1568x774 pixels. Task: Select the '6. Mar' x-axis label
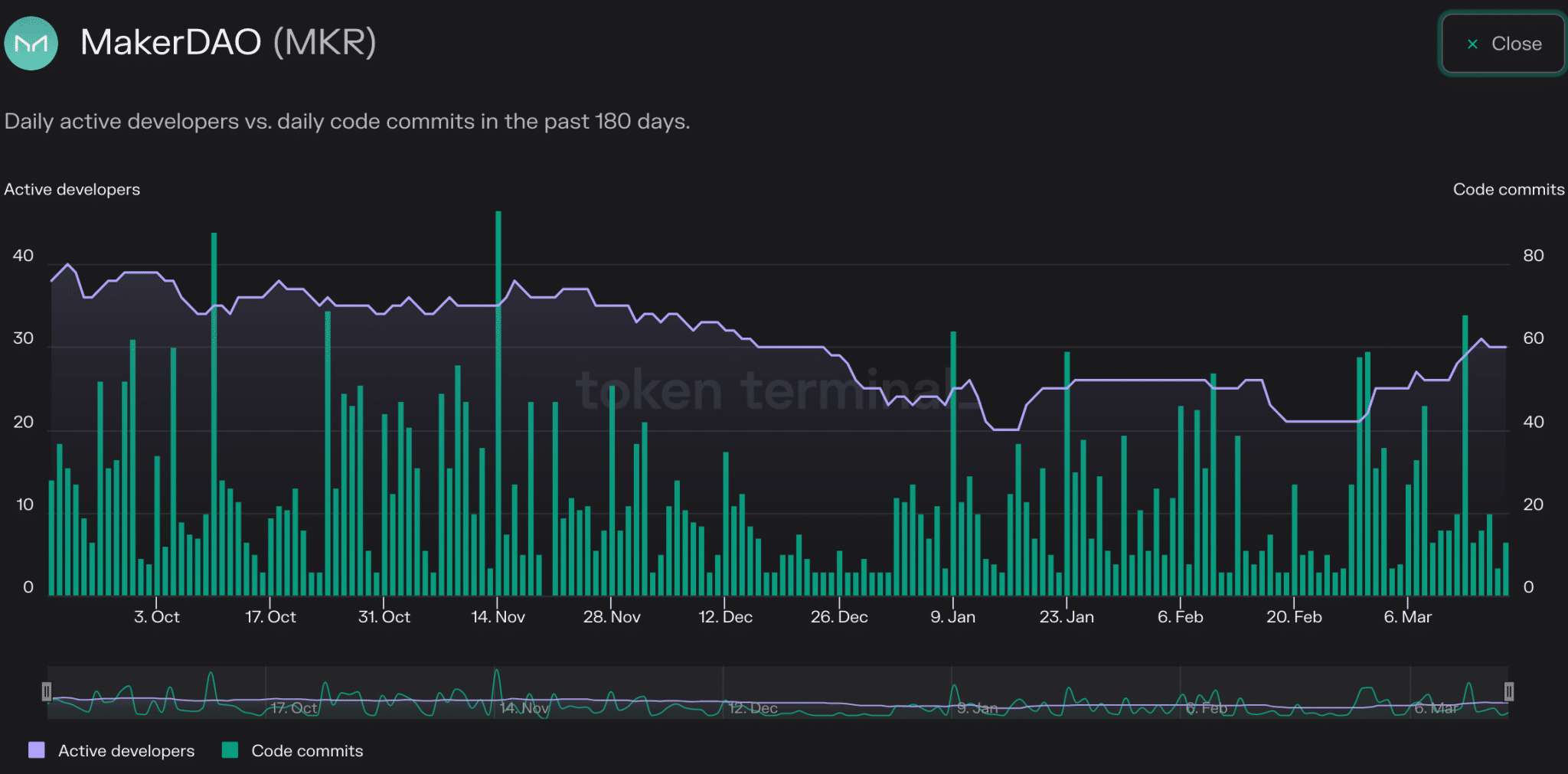1408,617
